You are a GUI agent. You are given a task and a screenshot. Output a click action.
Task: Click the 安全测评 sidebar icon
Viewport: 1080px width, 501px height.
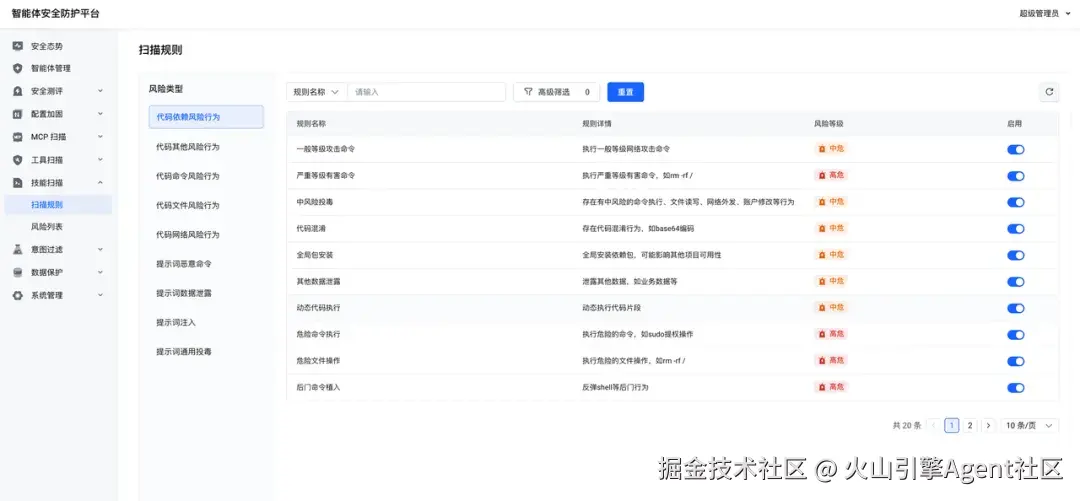coord(18,91)
